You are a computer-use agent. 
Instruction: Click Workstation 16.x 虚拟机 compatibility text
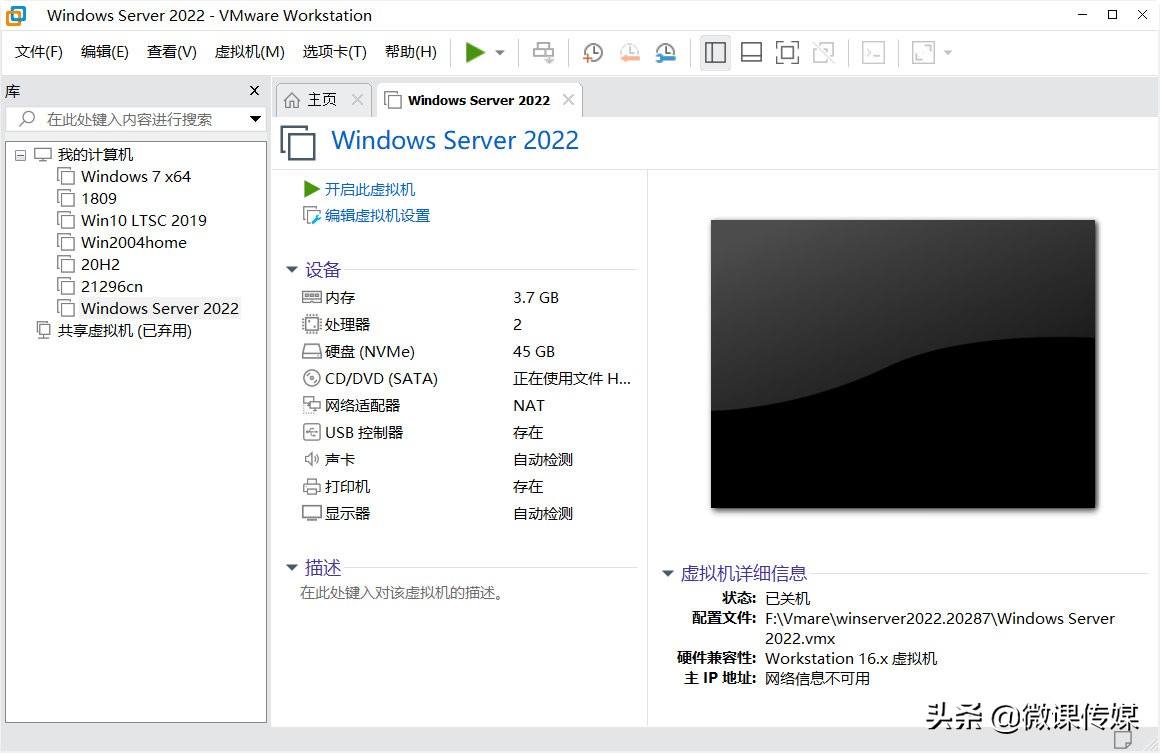click(851, 658)
